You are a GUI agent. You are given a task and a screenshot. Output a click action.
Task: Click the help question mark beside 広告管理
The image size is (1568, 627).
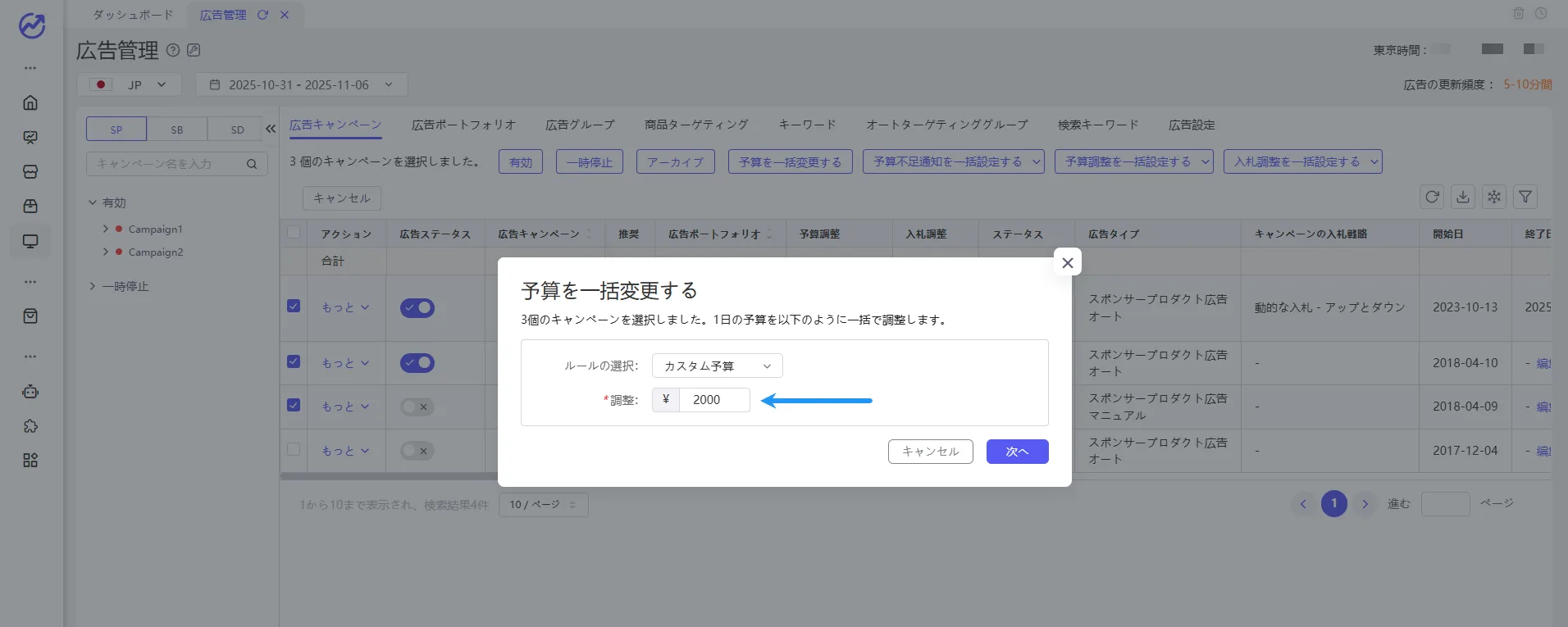(x=173, y=50)
